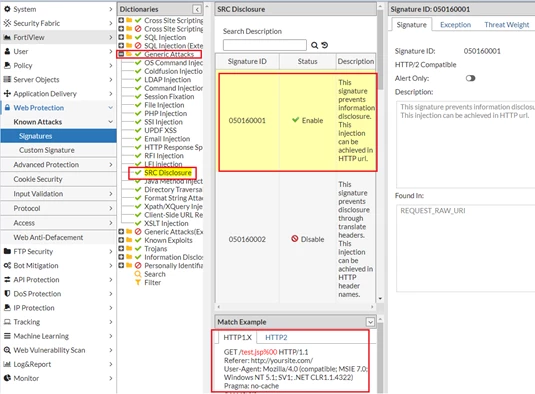The image size is (535, 394).
Task: Click the Security Fabric icon
Action: click(x=7, y=23)
